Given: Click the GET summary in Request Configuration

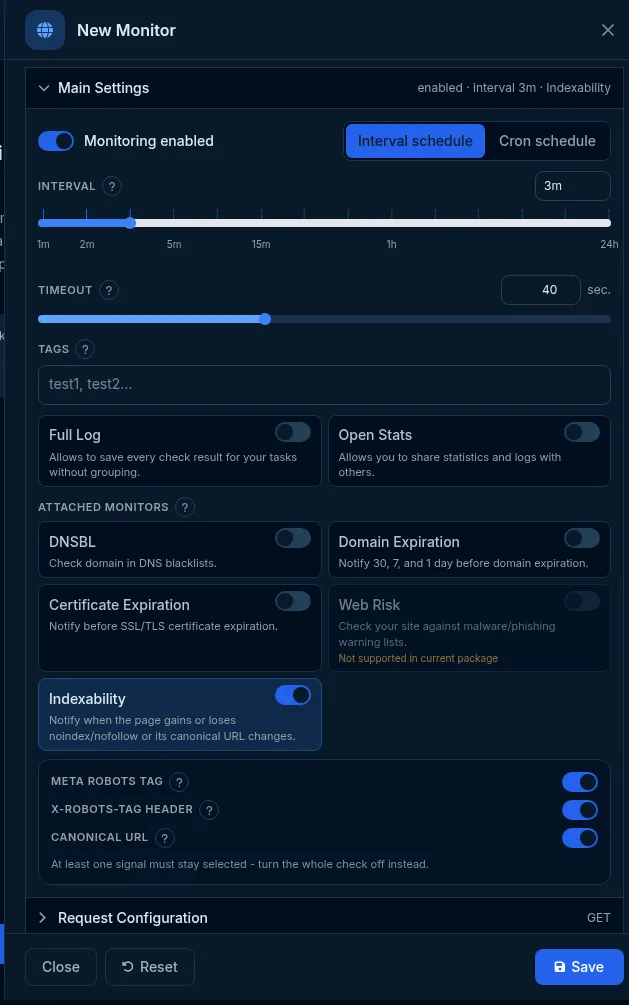Looking at the screenshot, I should click(x=599, y=918).
